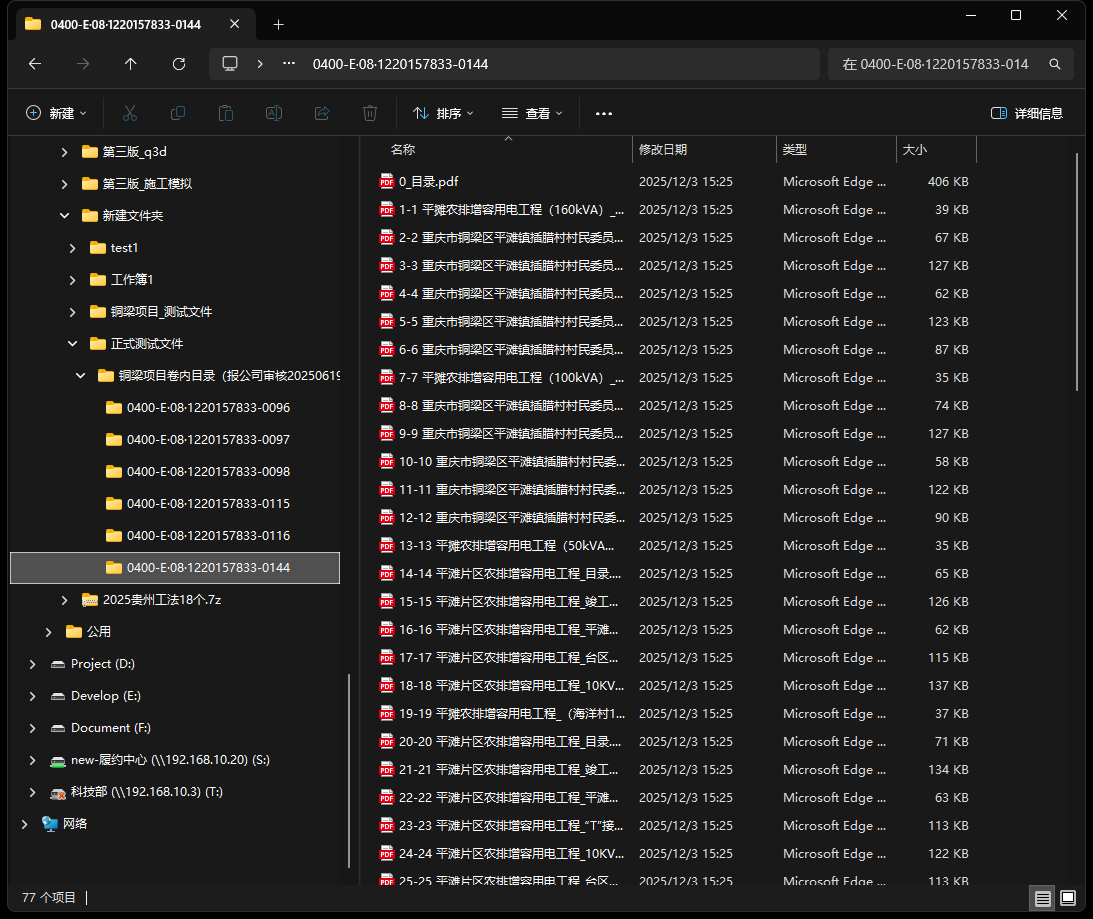
Task: Click the Cut scissors icon in toolbar
Action: 130,114
